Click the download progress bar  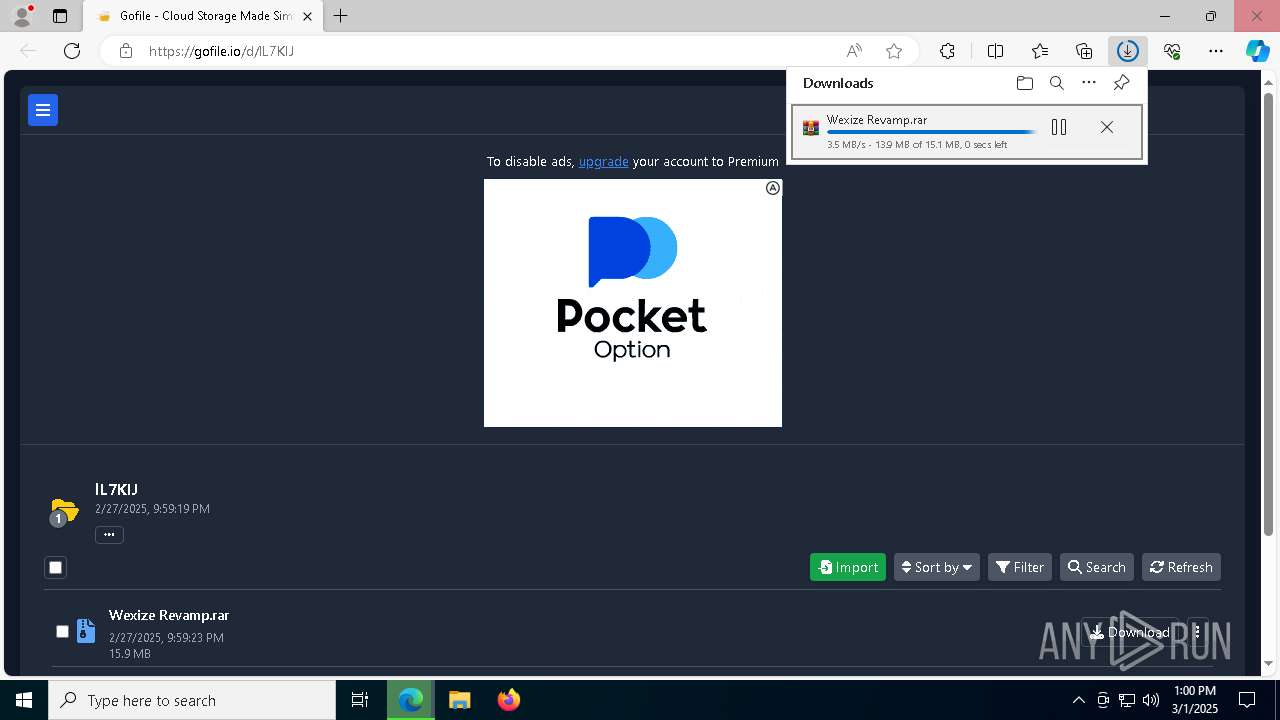tap(931, 132)
